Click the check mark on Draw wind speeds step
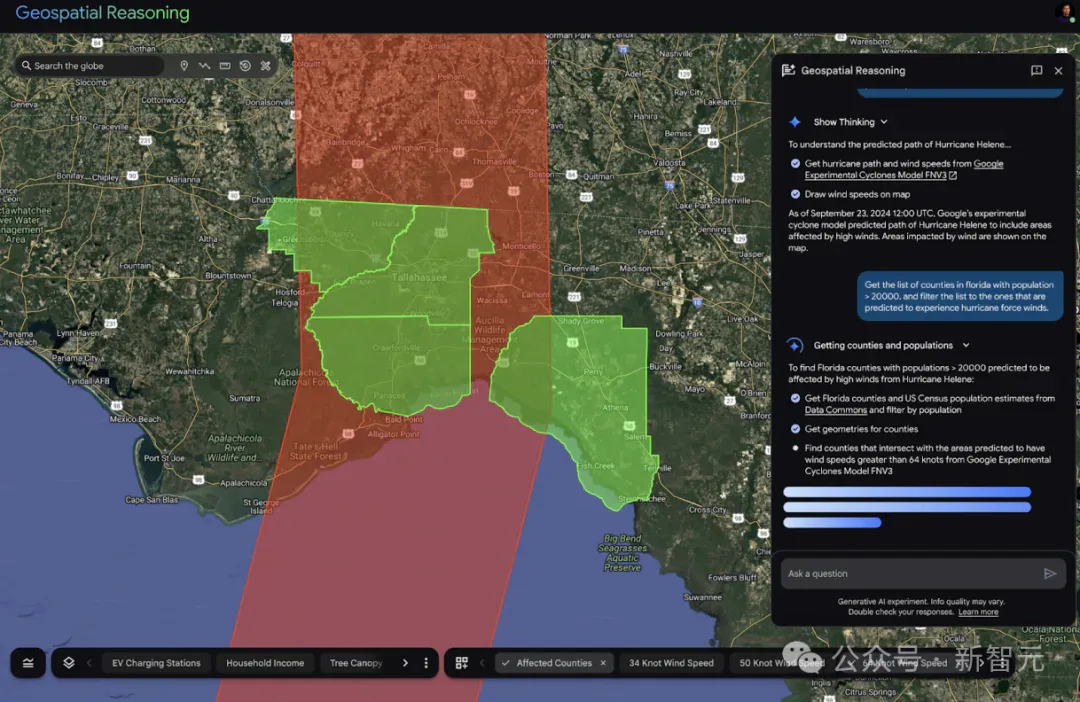 click(796, 194)
